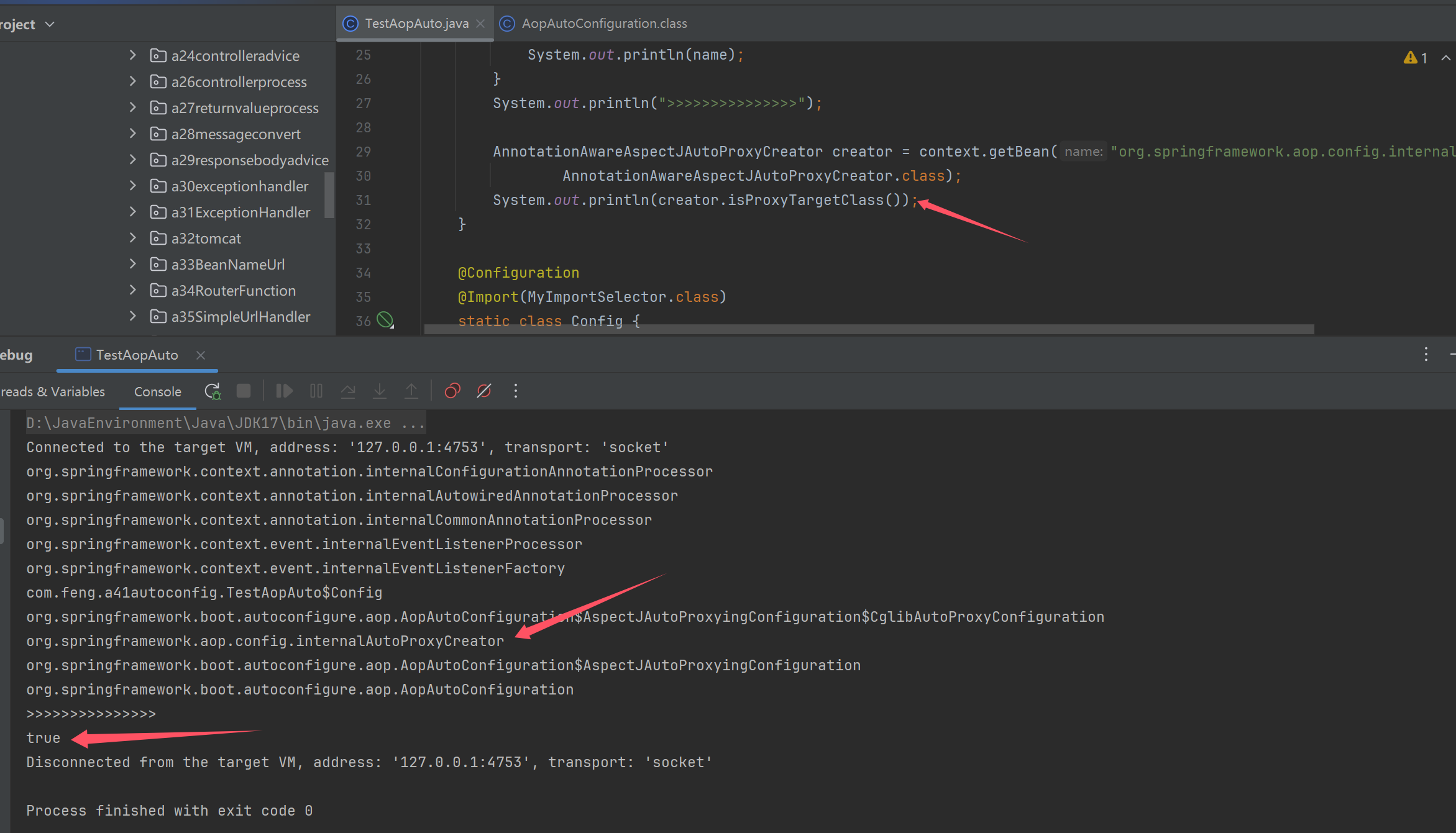Click the Rerun debug icon in the console toolbar
The width and height of the screenshot is (1456, 833).
(x=213, y=391)
